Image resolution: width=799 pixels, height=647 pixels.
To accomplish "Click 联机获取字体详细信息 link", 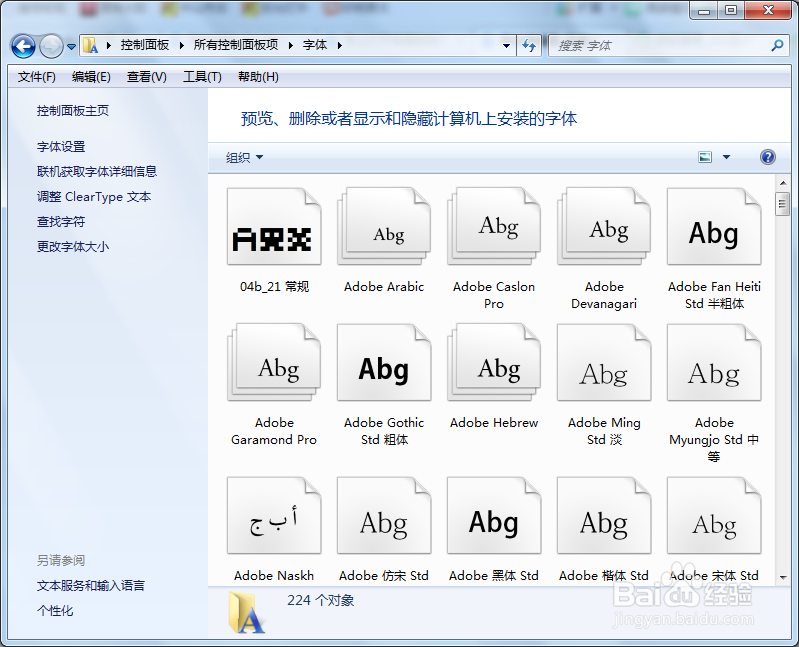I will (x=97, y=171).
